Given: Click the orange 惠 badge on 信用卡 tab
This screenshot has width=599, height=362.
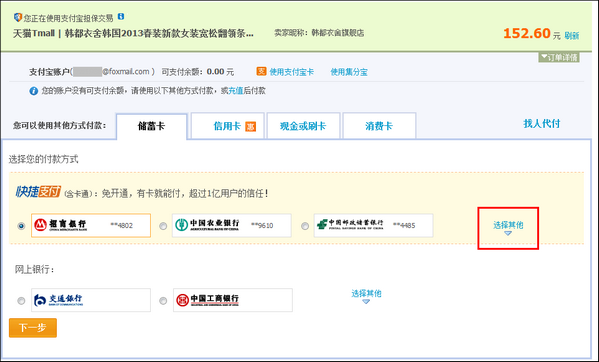Looking at the screenshot, I should point(250,126).
